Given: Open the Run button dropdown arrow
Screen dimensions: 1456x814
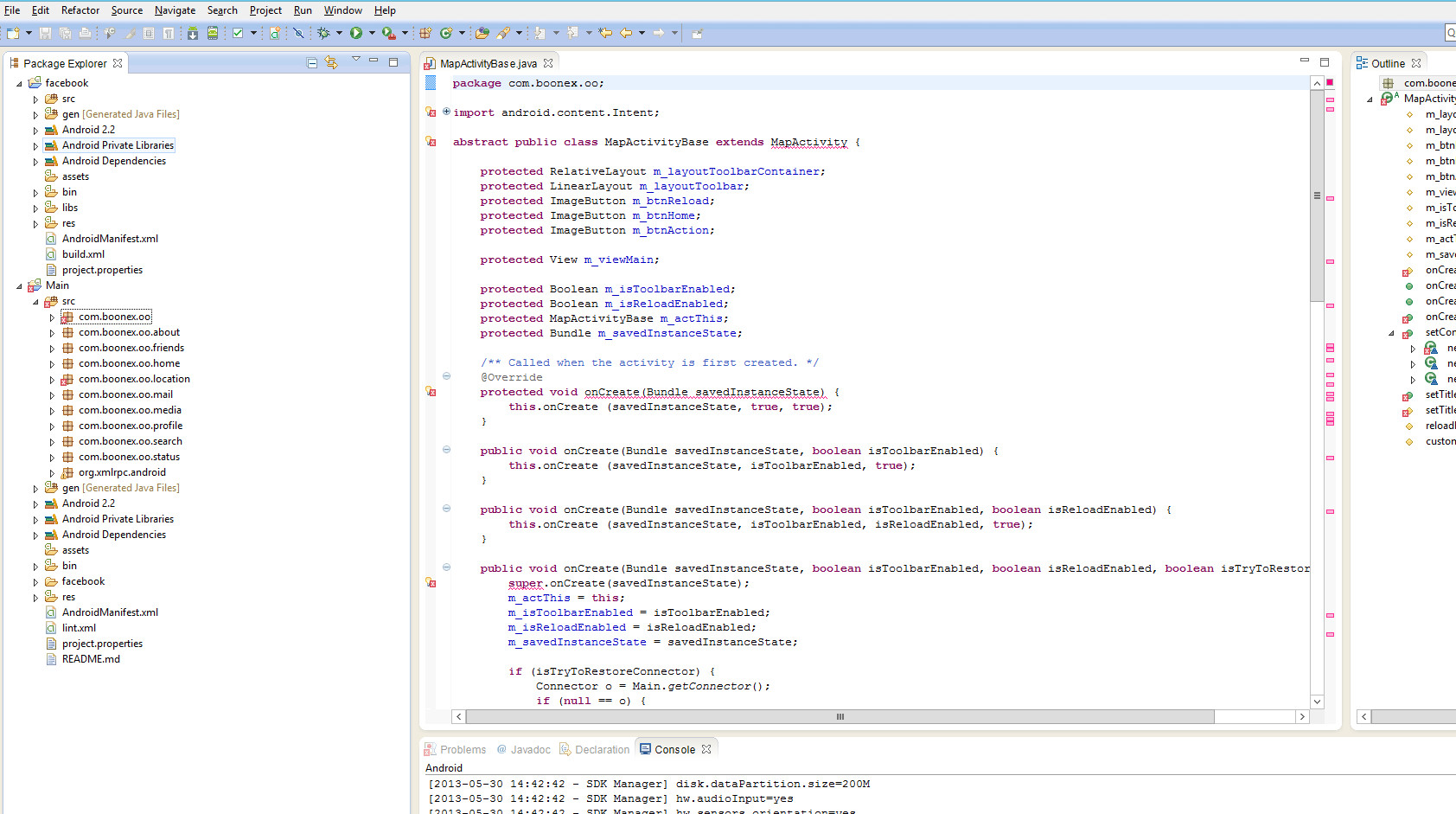Looking at the screenshot, I should 372,33.
